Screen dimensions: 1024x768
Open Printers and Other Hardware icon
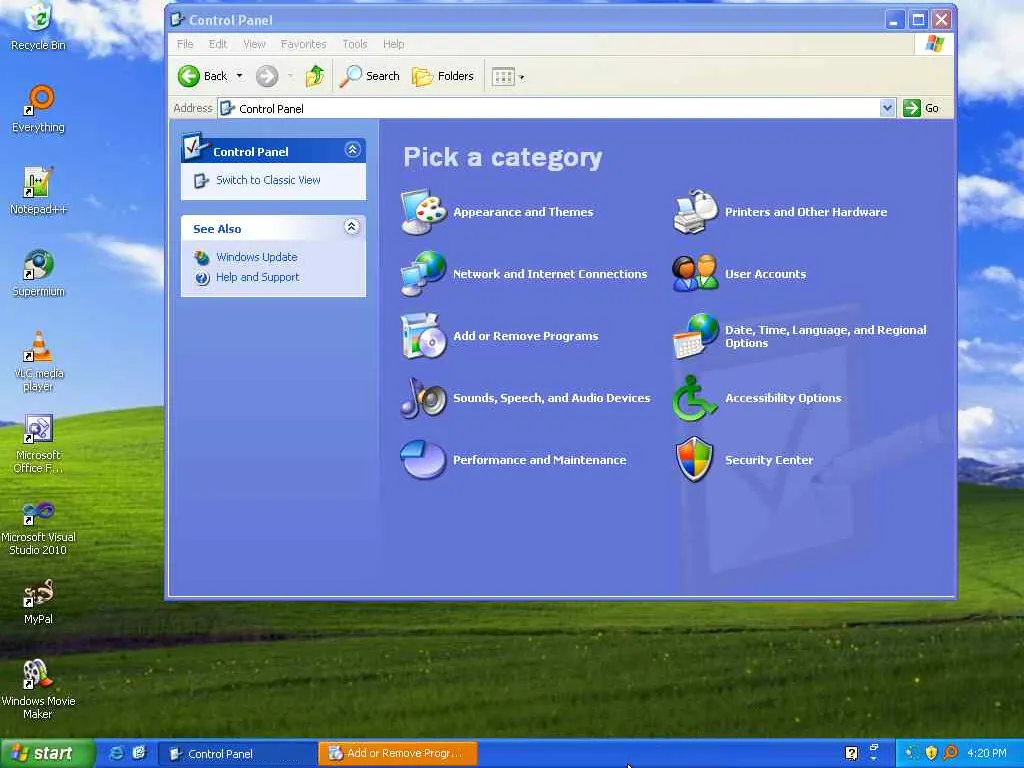695,212
